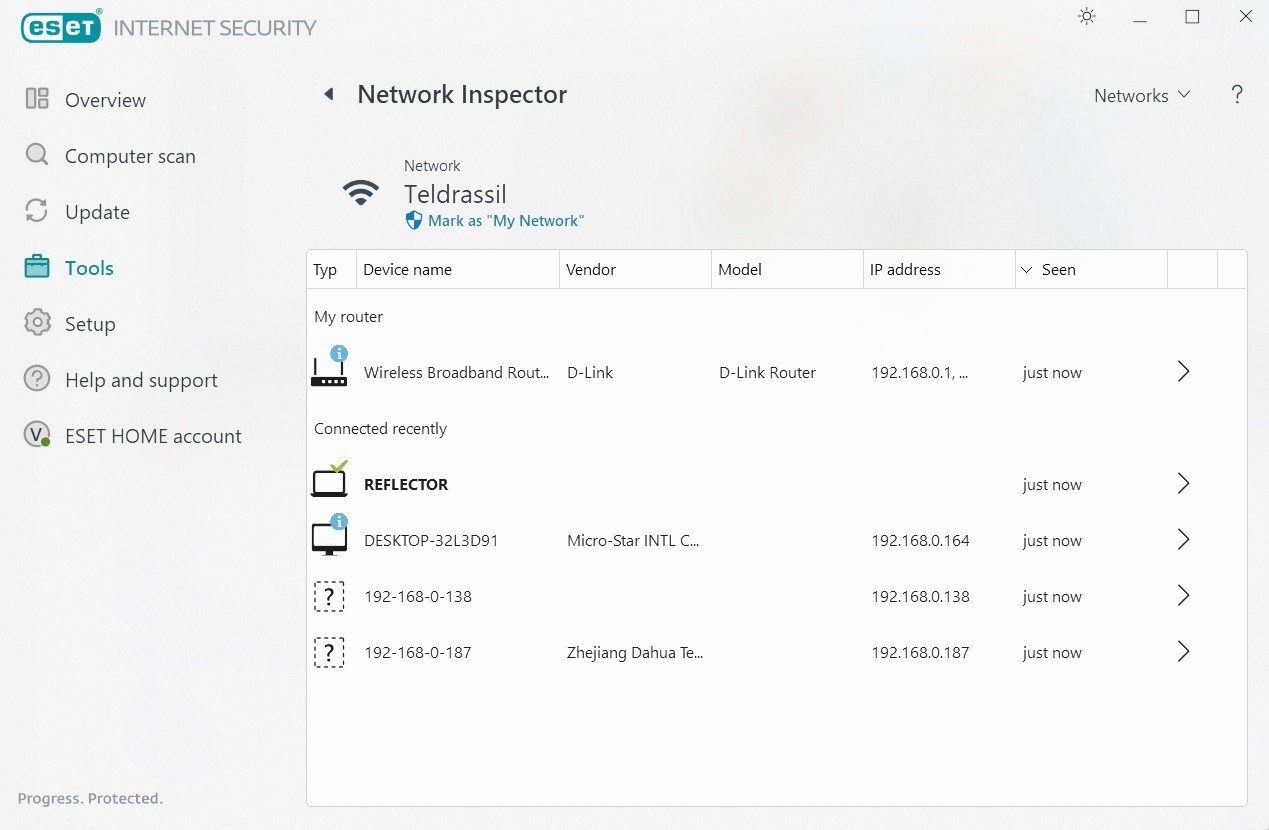Click the Setup gear icon
The height and width of the screenshot is (830, 1269).
coord(37,323)
